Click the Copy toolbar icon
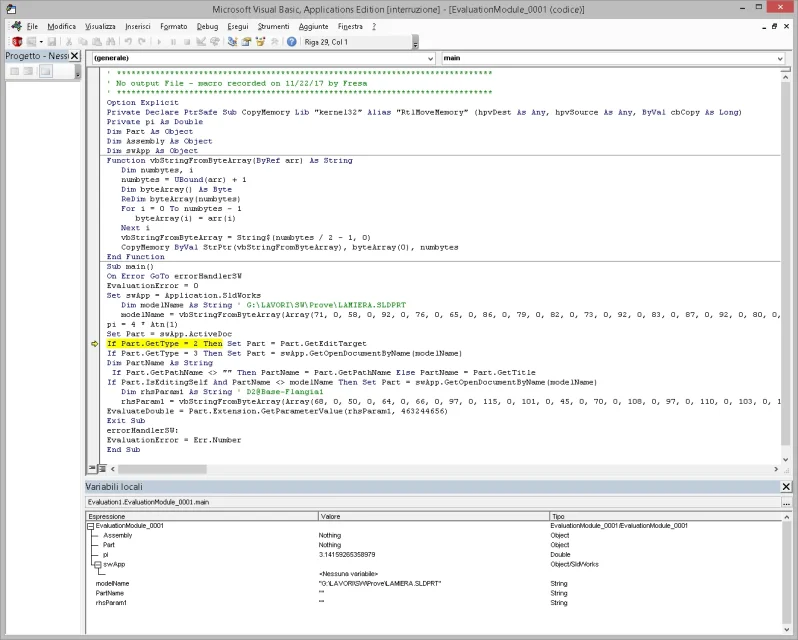The image size is (798, 640). point(83,42)
